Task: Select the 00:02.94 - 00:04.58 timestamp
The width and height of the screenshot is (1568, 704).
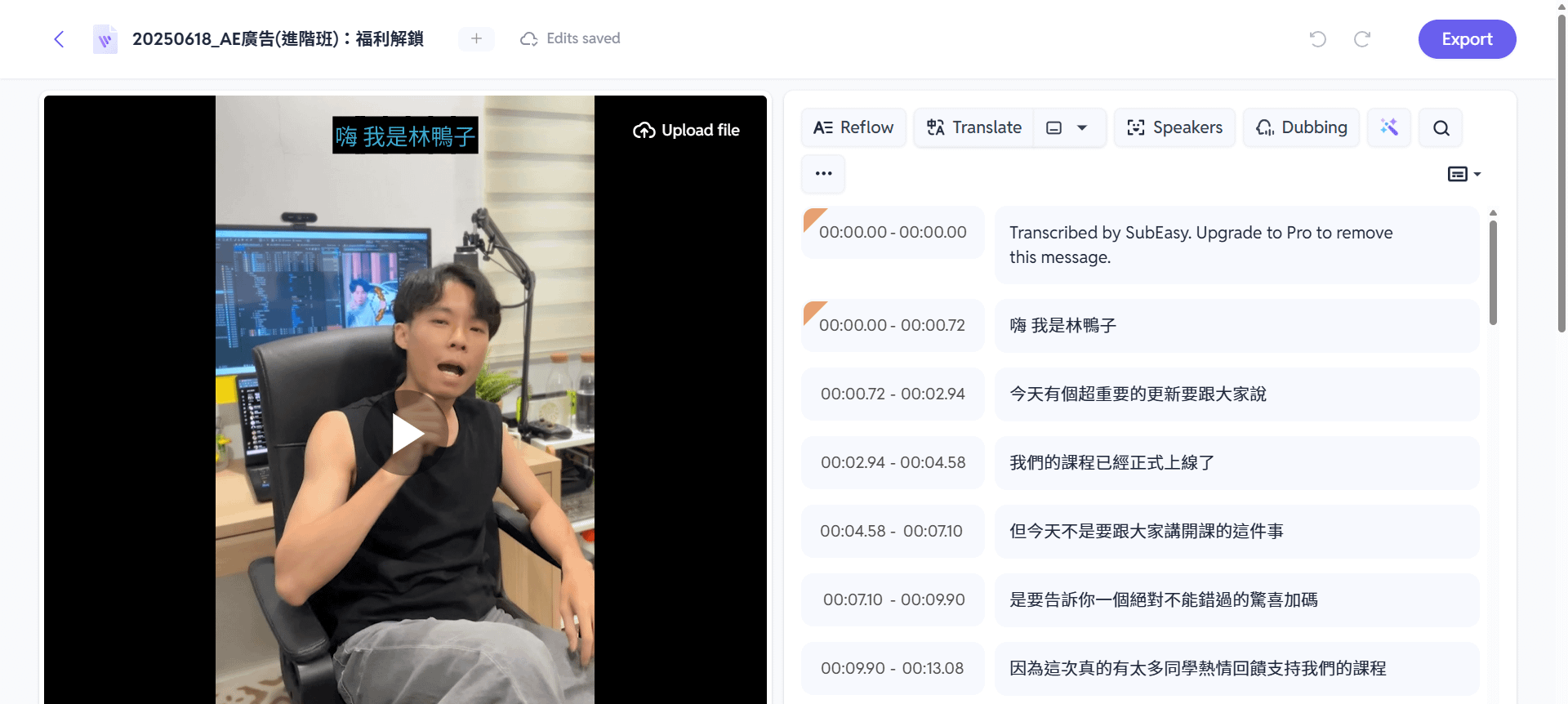Action: (x=893, y=462)
